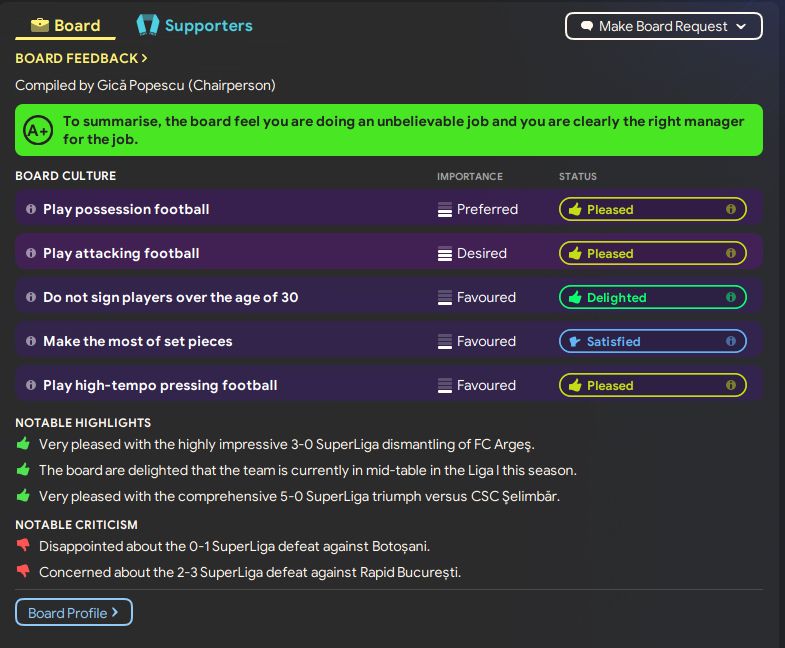The image size is (785, 648).
Task: Click thumbs-up icon beside FC Argeș highlight
Action: 23,444
